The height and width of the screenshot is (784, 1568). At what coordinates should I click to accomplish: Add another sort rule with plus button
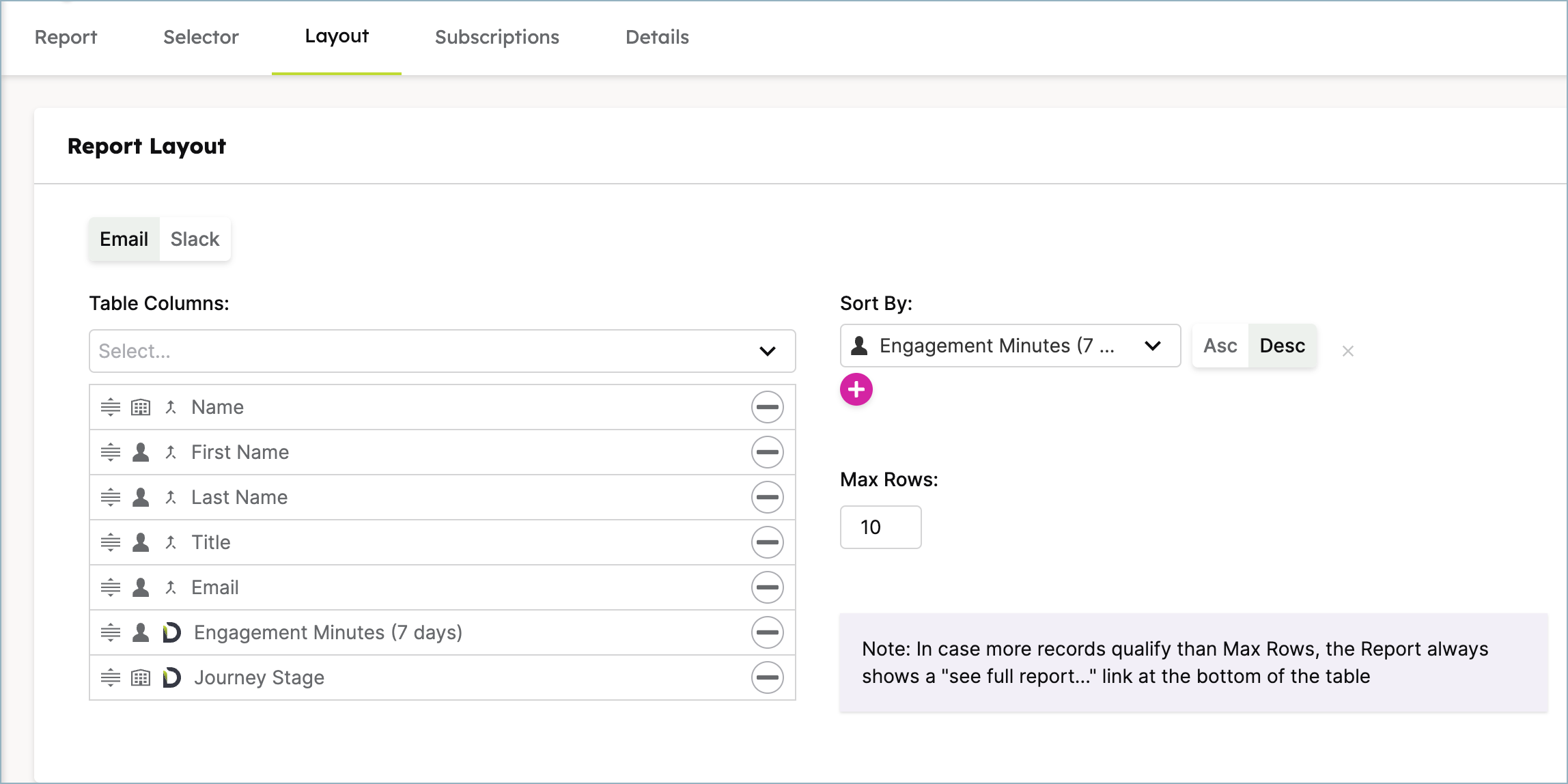(856, 389)
